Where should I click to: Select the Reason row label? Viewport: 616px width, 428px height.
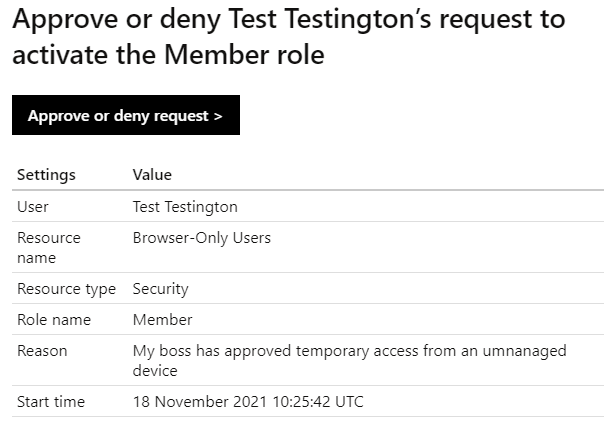pos(42,351)
